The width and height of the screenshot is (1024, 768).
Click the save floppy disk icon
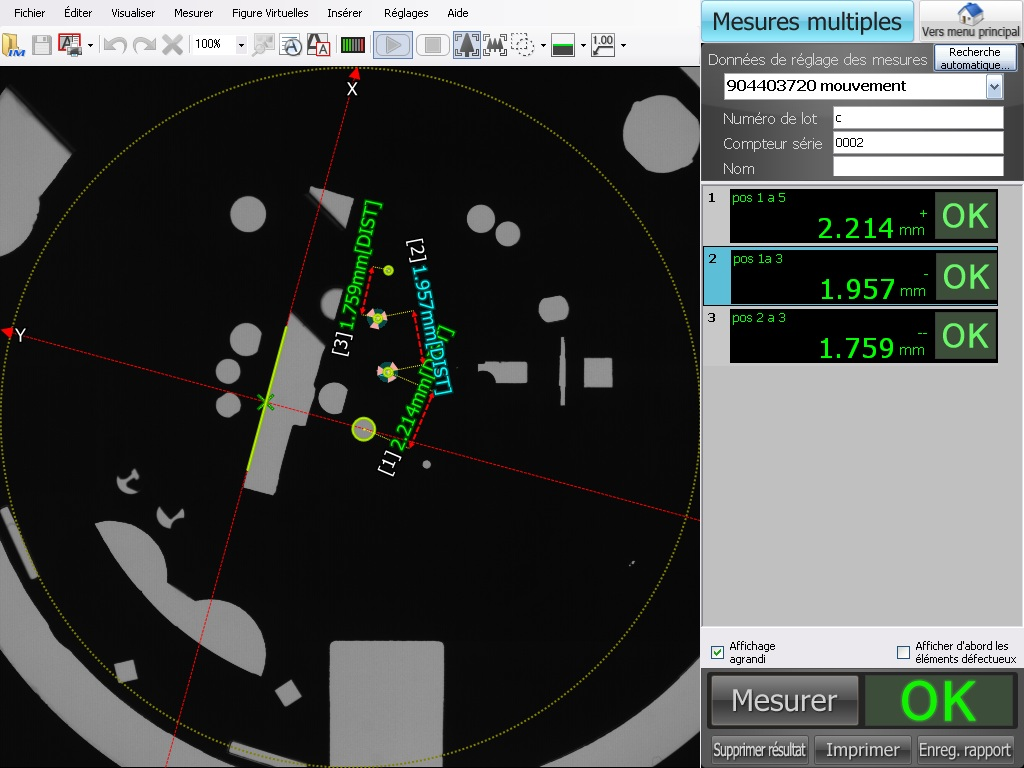point(42,45)
